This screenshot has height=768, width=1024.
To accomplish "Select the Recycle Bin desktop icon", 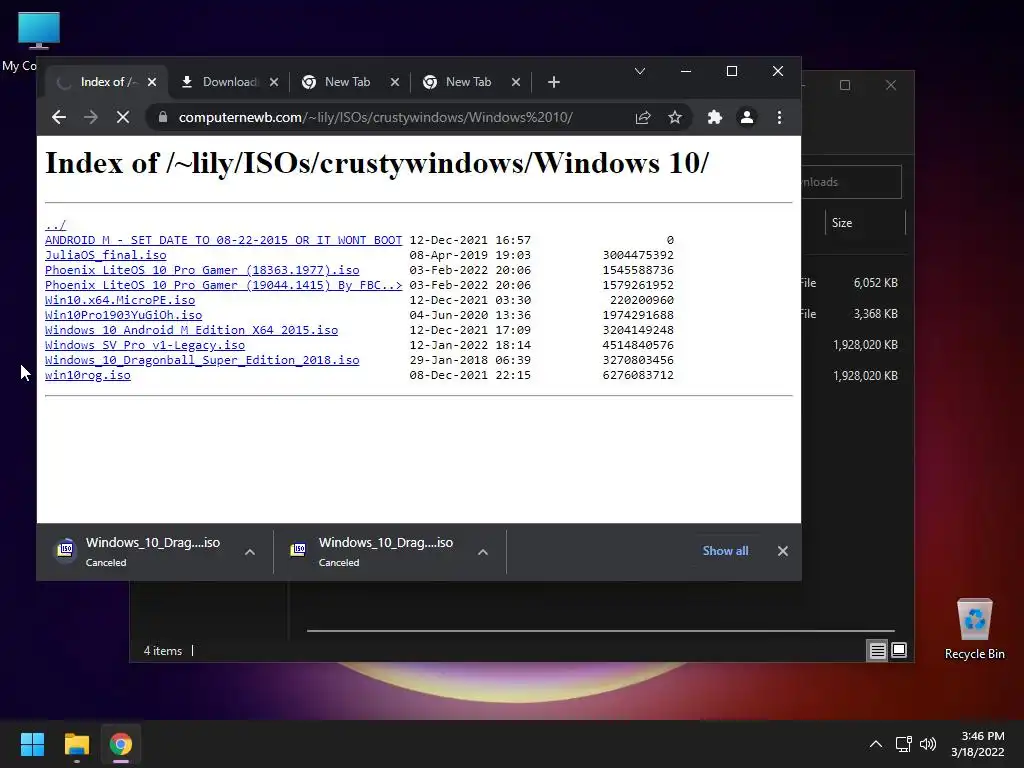I will pyautogui.click(x=974, y=630).
